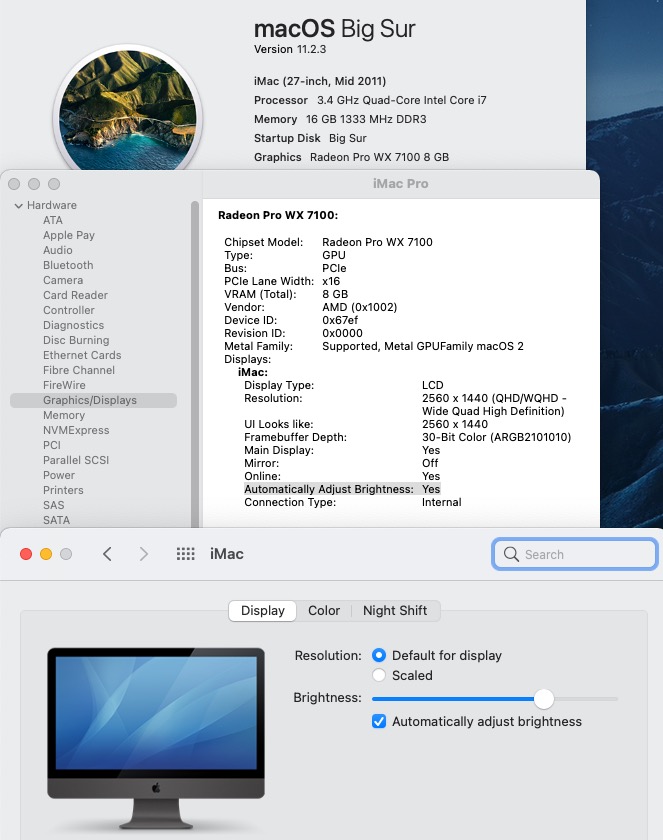Select Scaled resolution option
663x840 pixels.
379,675
